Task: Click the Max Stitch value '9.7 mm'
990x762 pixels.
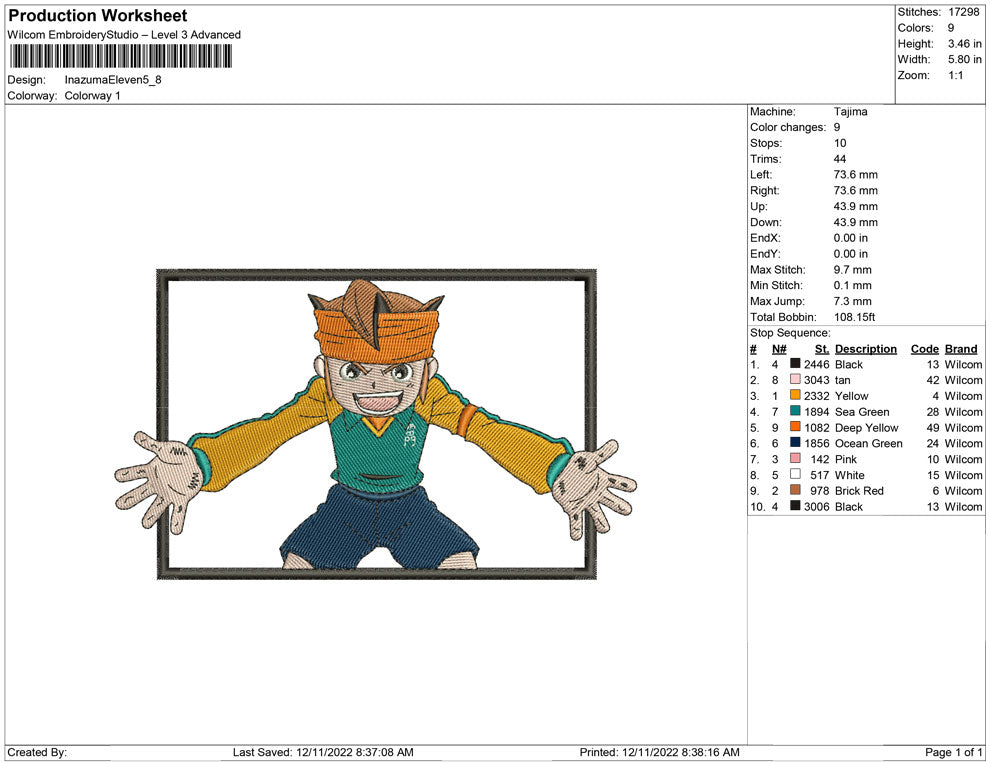Action: click(852, 270)
